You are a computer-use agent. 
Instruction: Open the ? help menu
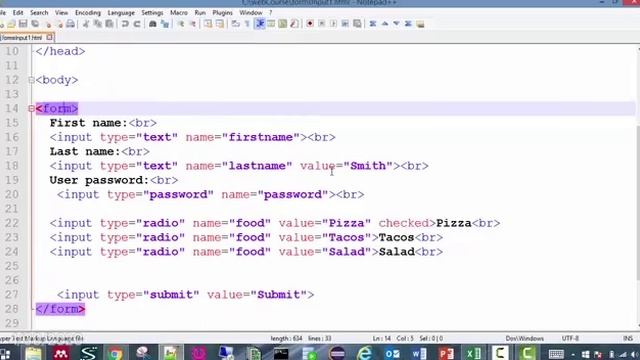[270, 13]
